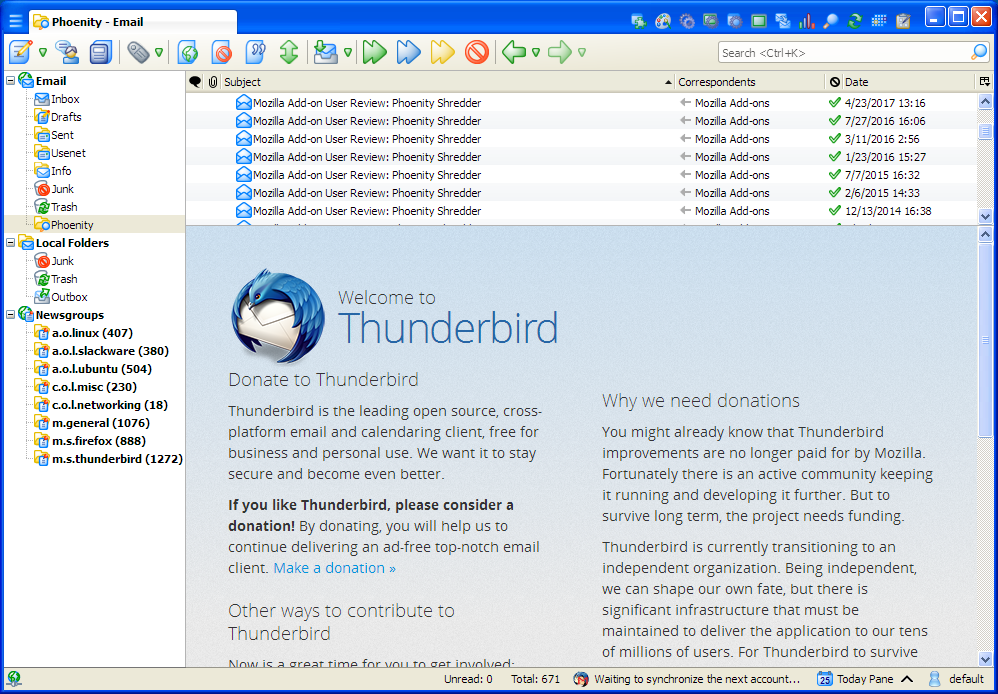Click the Get Messages inbox icon
Image resolution: width=998 pixels, height=694 pixels.
(325, 52)
